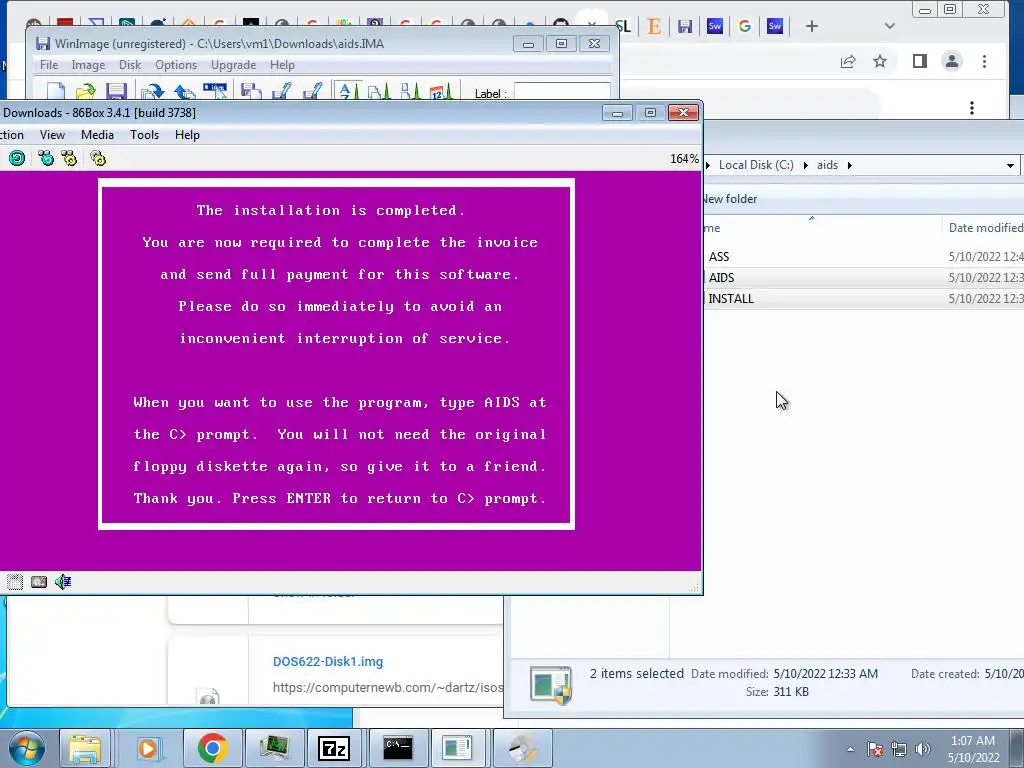Click the network tray icon

(899, 749)
